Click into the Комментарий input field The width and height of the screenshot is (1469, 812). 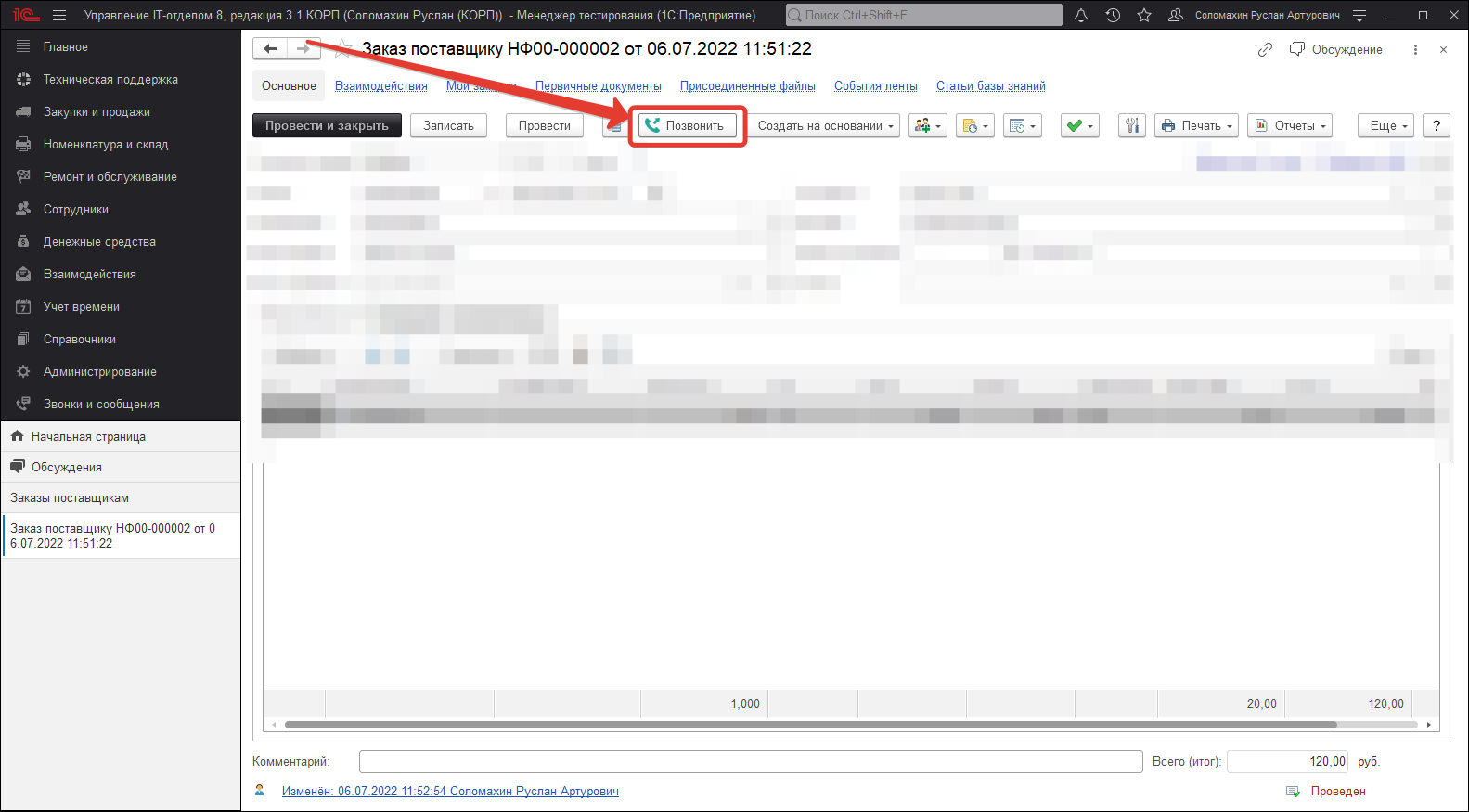pyautogui.click(x=750, y=762)
